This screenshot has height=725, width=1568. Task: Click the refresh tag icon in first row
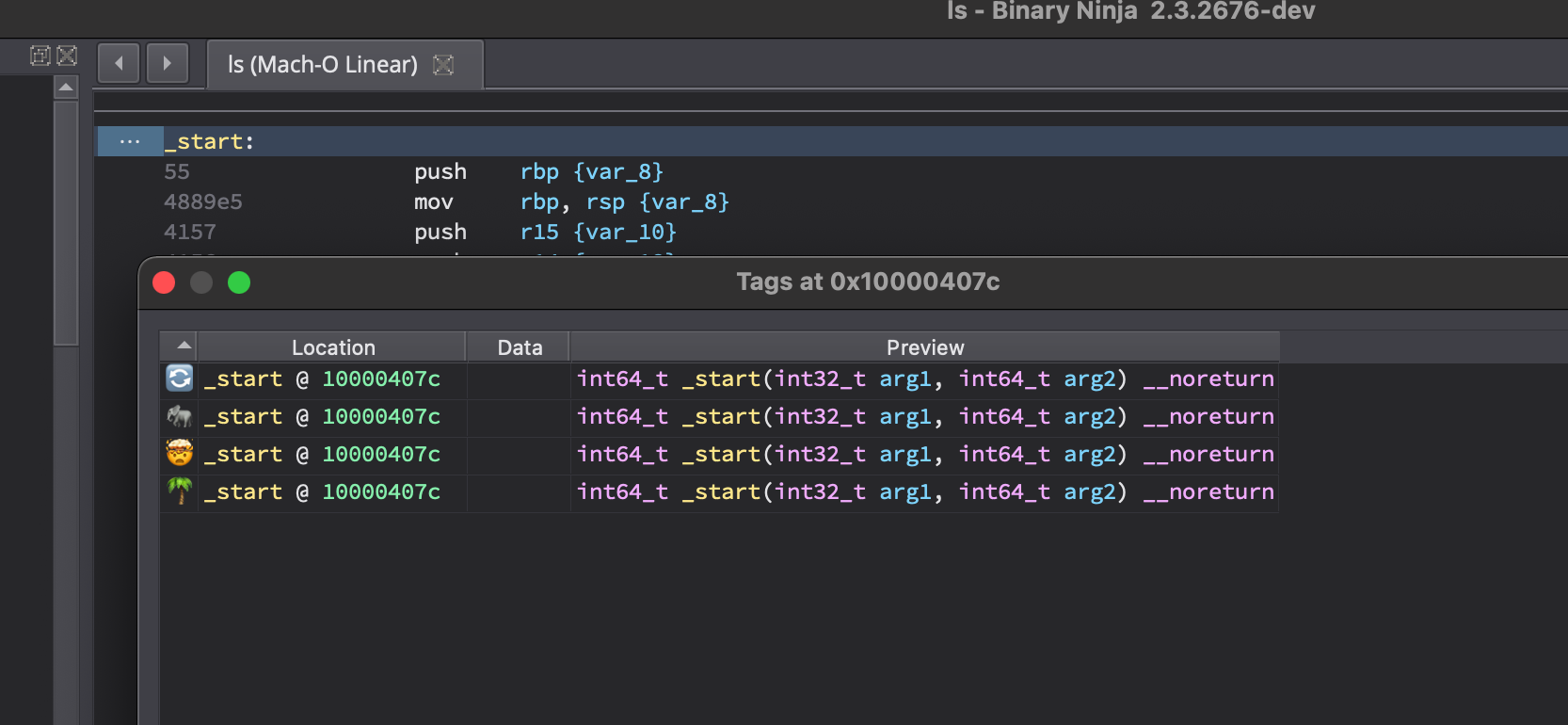pos(180,379)
